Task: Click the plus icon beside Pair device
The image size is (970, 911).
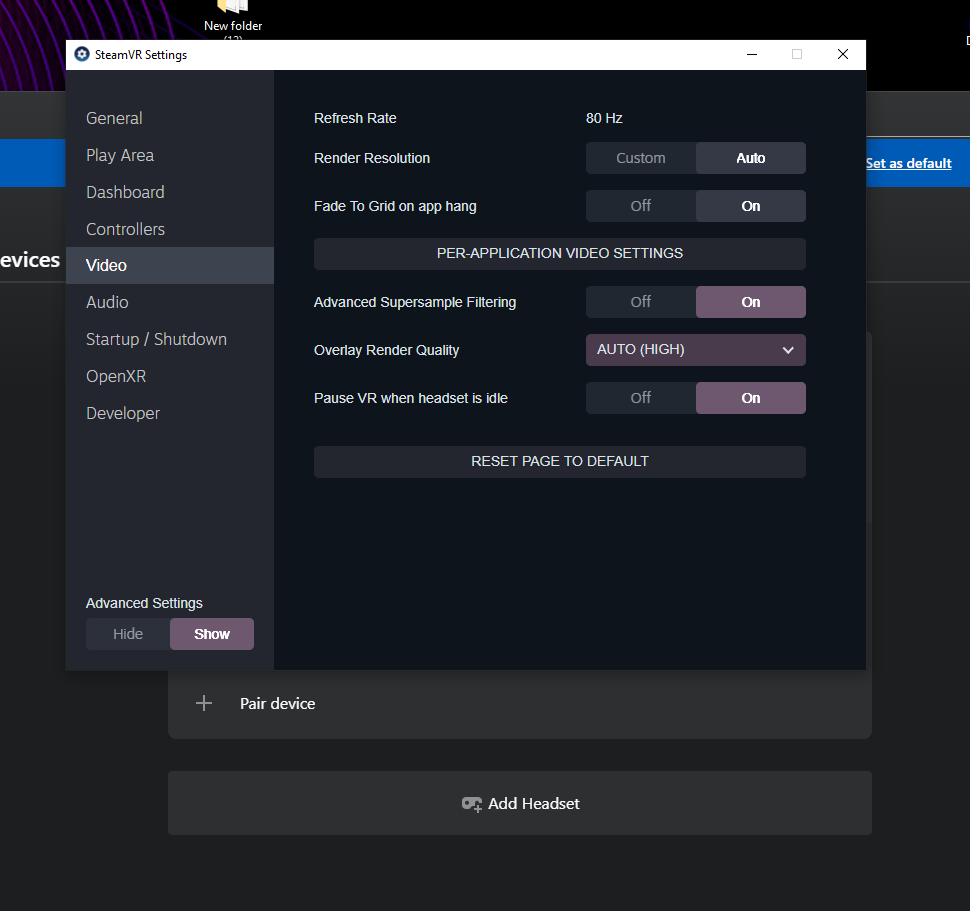Action: (204, 703)
